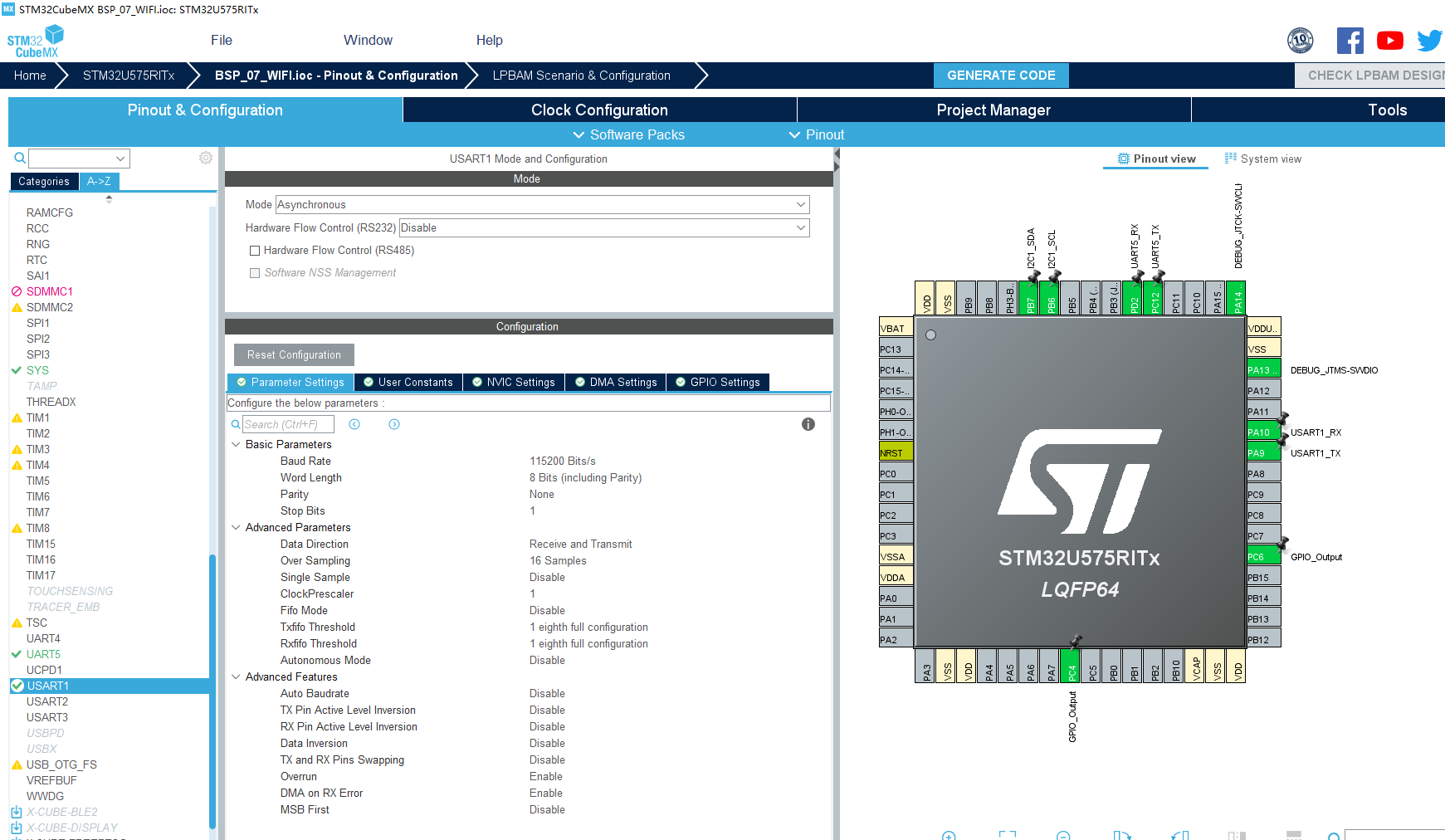
Task: Click the Data Direction value Receive and Transmit
Action: tap(581, 544)
